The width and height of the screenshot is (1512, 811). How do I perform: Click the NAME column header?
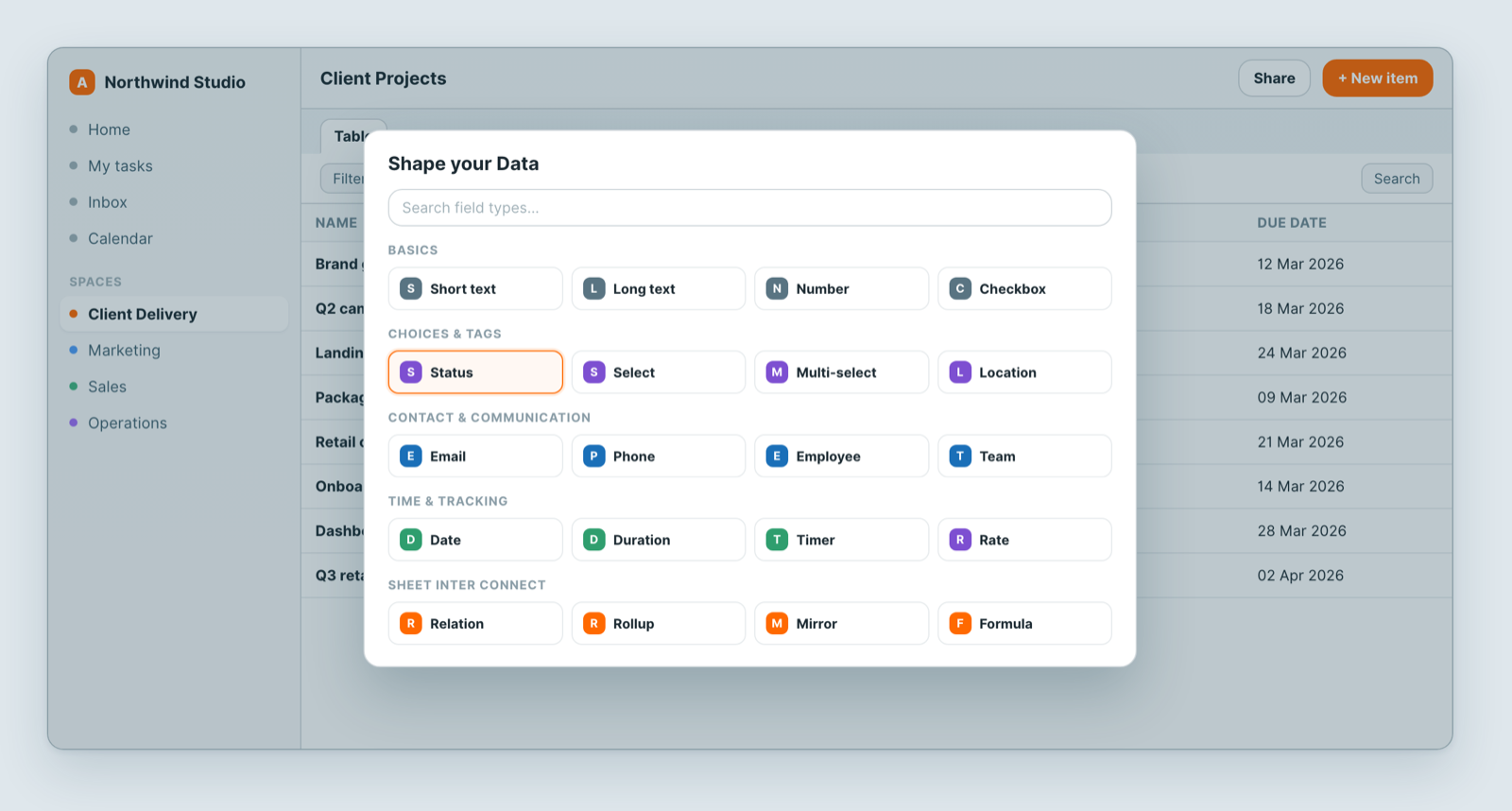(x=336, y=223)
